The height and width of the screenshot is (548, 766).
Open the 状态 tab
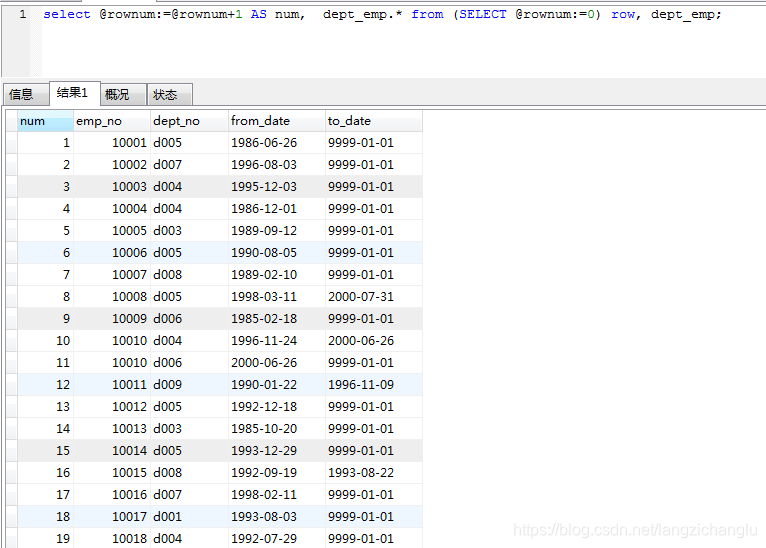click(170, 94)
